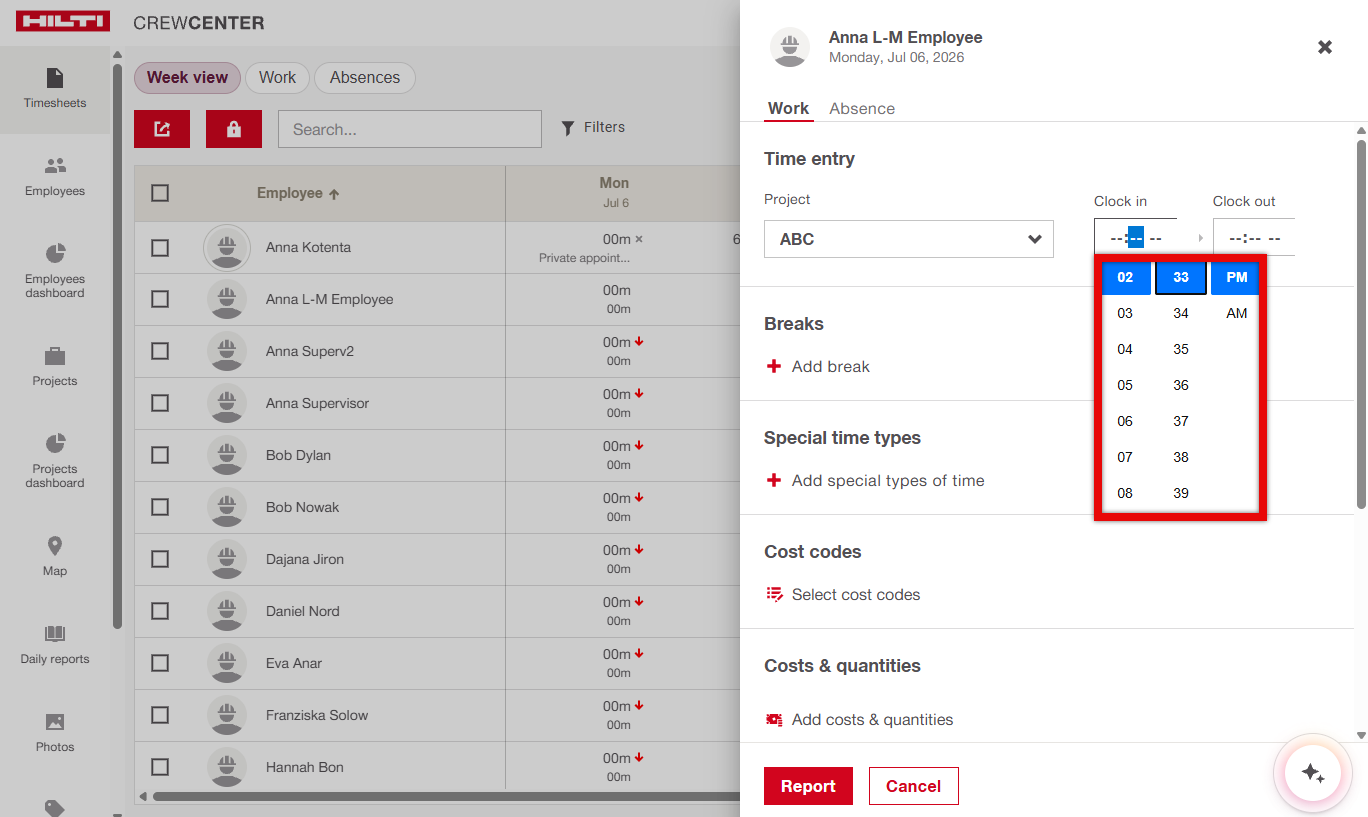Select hour 03 in time picker
Viewport: 1368px width, 817px height.
(x=1125, y=313)
